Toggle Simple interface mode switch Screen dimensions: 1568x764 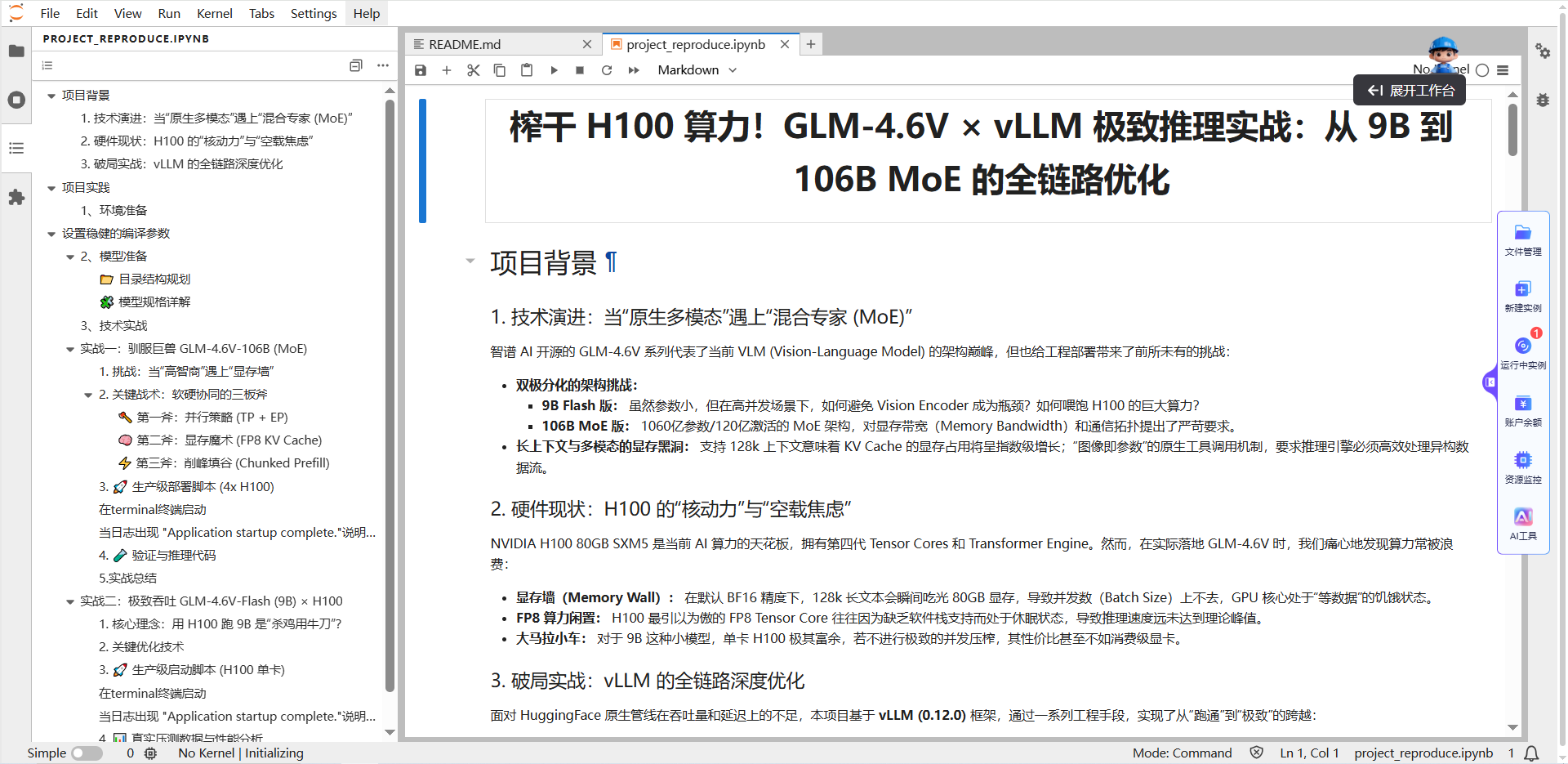click(87, 753)
